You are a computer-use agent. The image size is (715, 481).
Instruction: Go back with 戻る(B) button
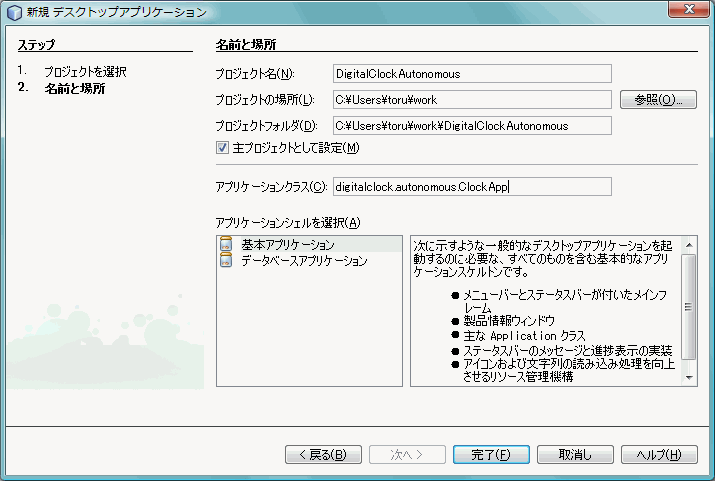(x=323, y=455)
